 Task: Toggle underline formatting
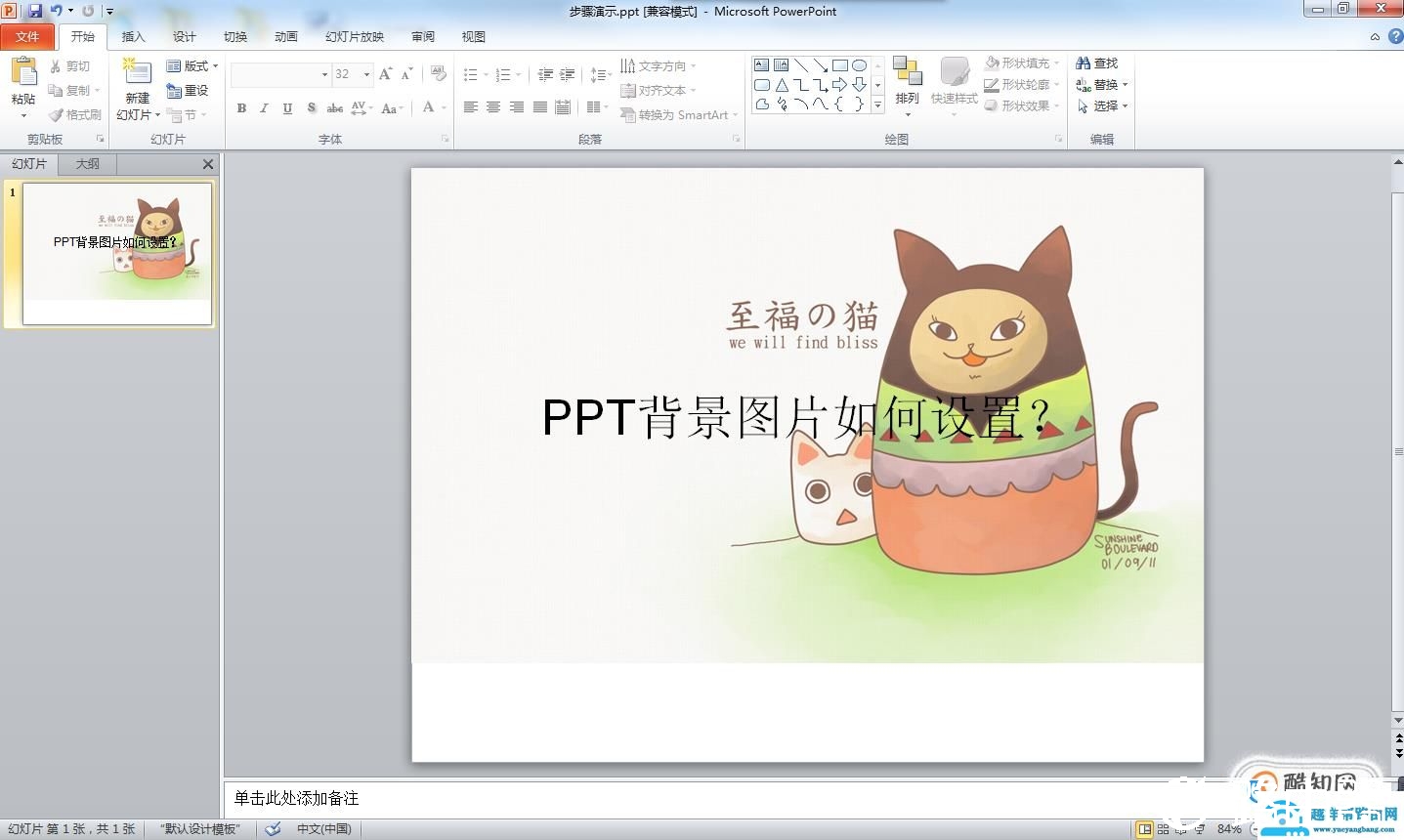(x=285, y=108)
